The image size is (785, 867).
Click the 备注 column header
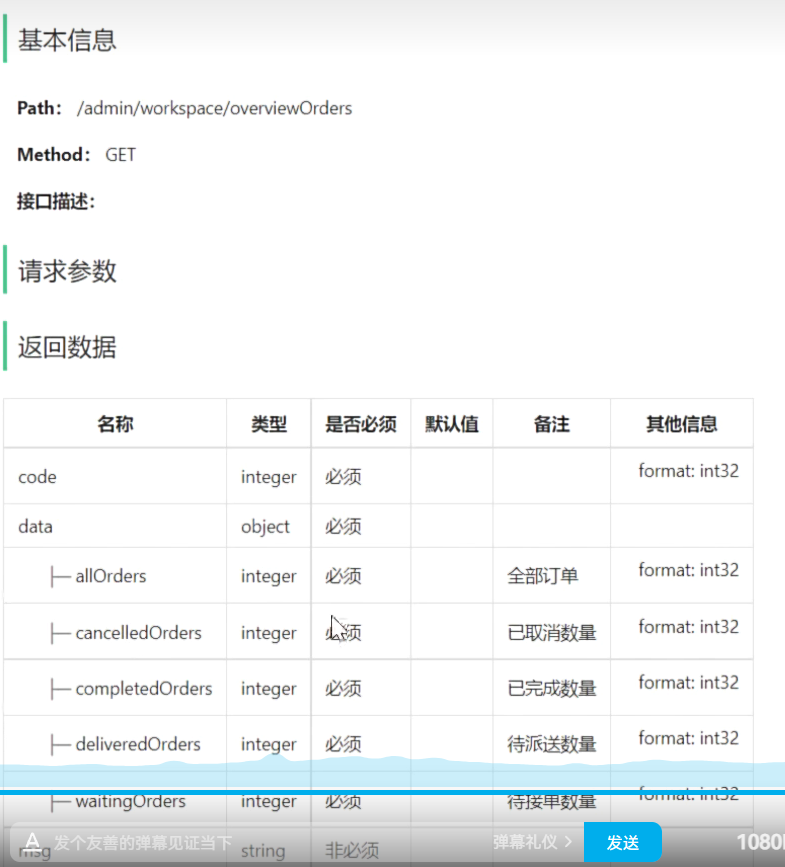551,424
